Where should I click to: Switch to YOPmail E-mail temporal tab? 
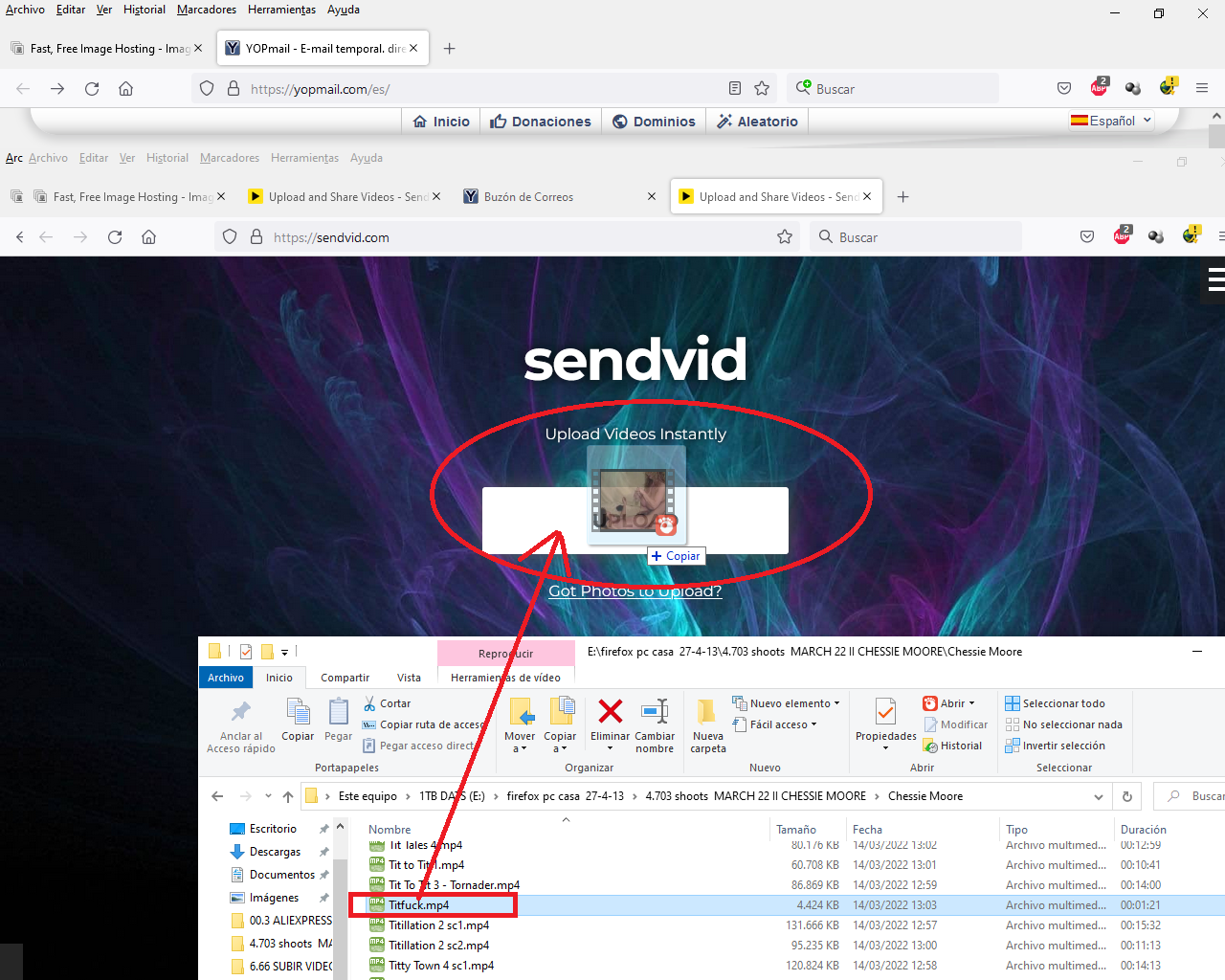pyautogui.click(x=323, y=48)
